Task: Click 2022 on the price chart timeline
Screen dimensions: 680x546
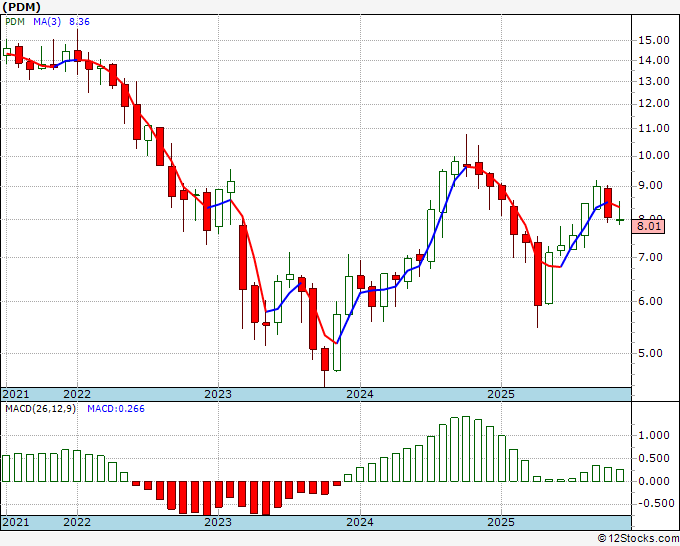Action: point(77,394)
